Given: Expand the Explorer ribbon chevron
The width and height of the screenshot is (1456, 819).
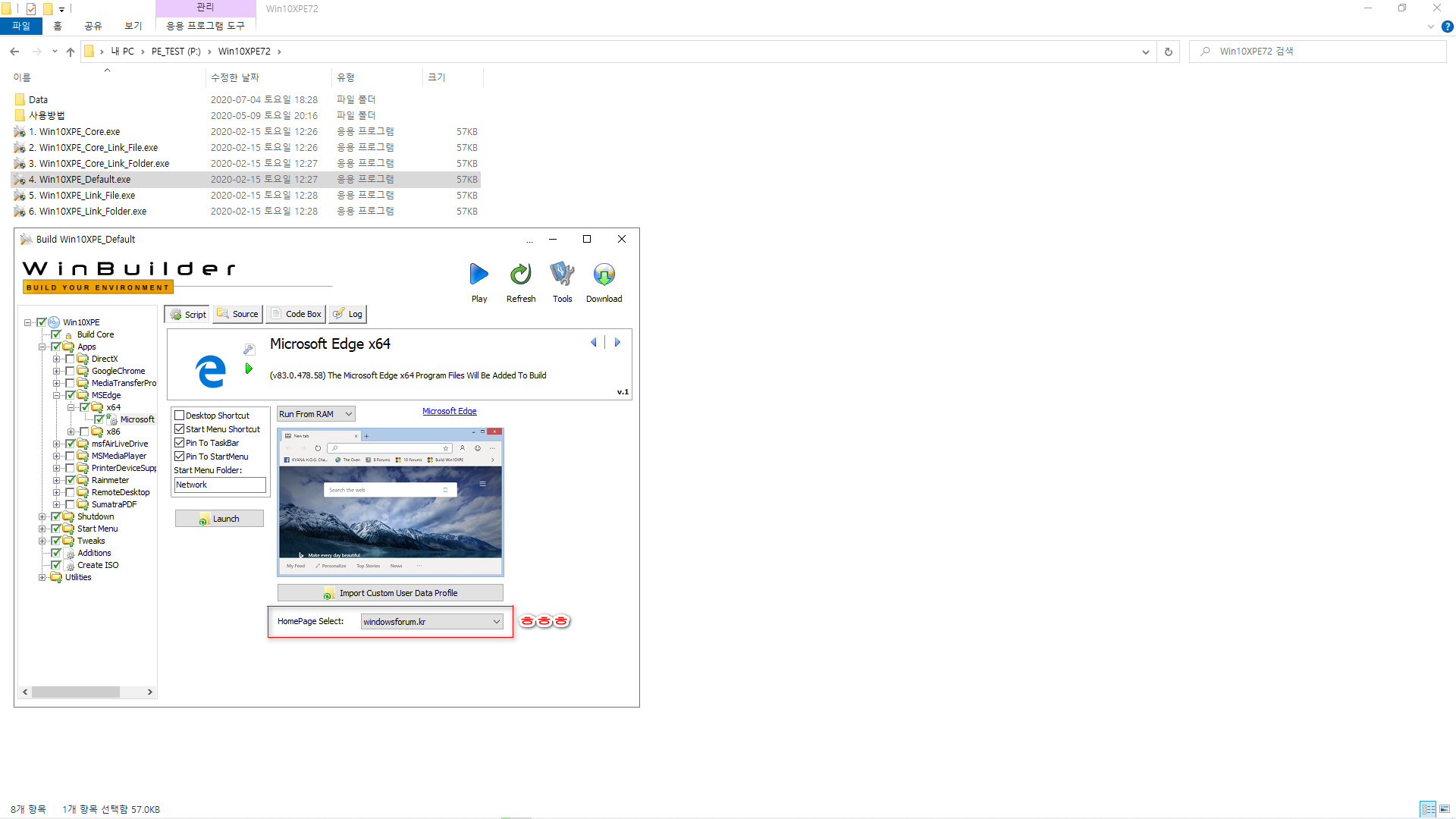Looking at the screenshot, I should pos(1431,27).
